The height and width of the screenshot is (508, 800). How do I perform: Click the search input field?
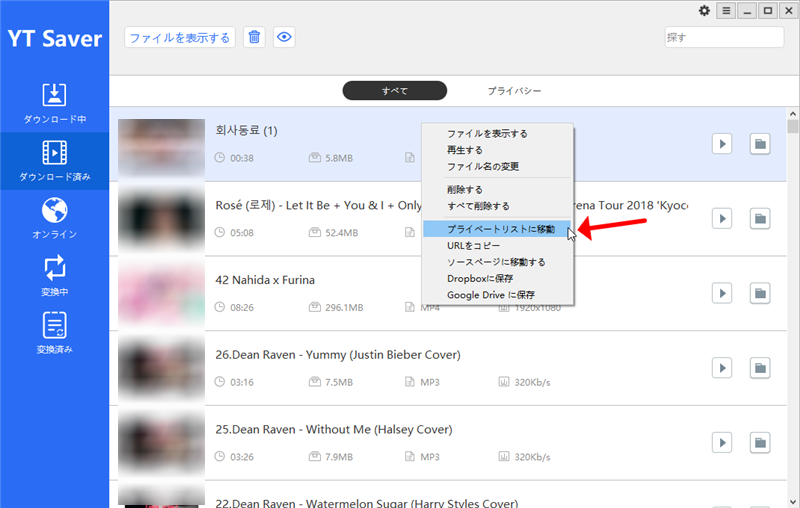(724, 37)
